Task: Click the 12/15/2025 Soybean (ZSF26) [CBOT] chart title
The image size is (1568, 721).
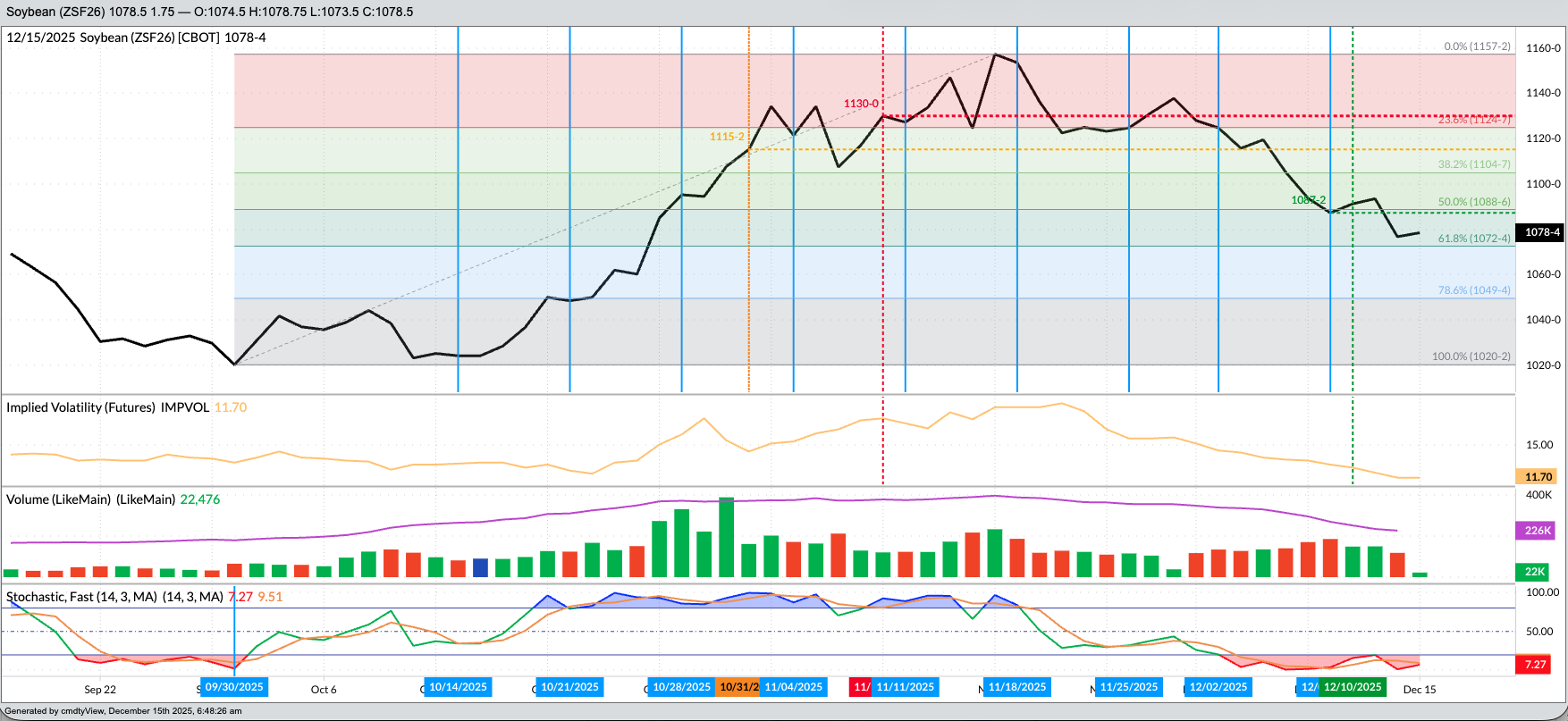Action: click(136, 38)
